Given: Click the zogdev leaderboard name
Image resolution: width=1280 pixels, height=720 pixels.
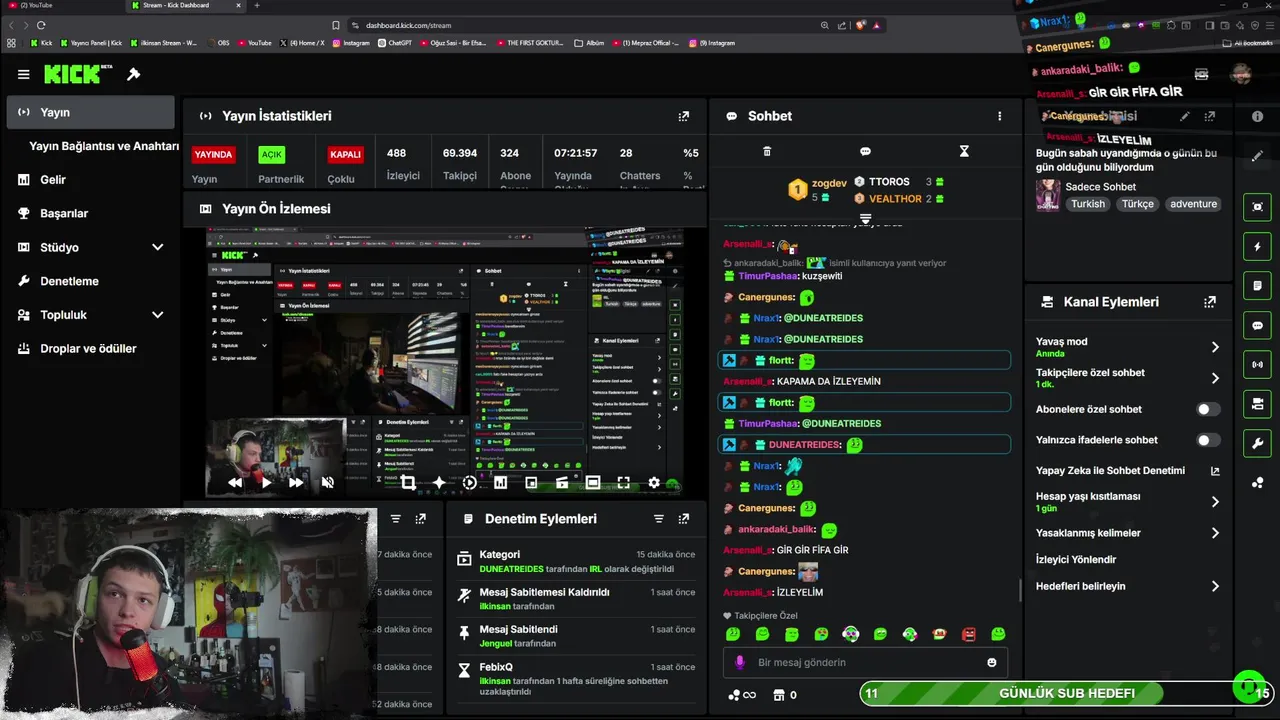Looking at the screenshot, I should click(829, 183).
